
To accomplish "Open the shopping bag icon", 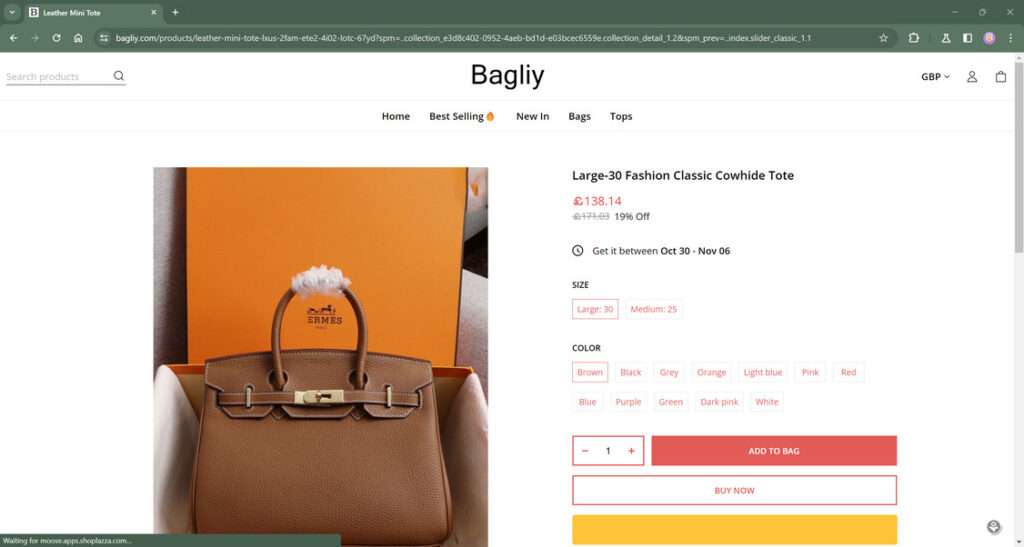I will click(1000, 76).
